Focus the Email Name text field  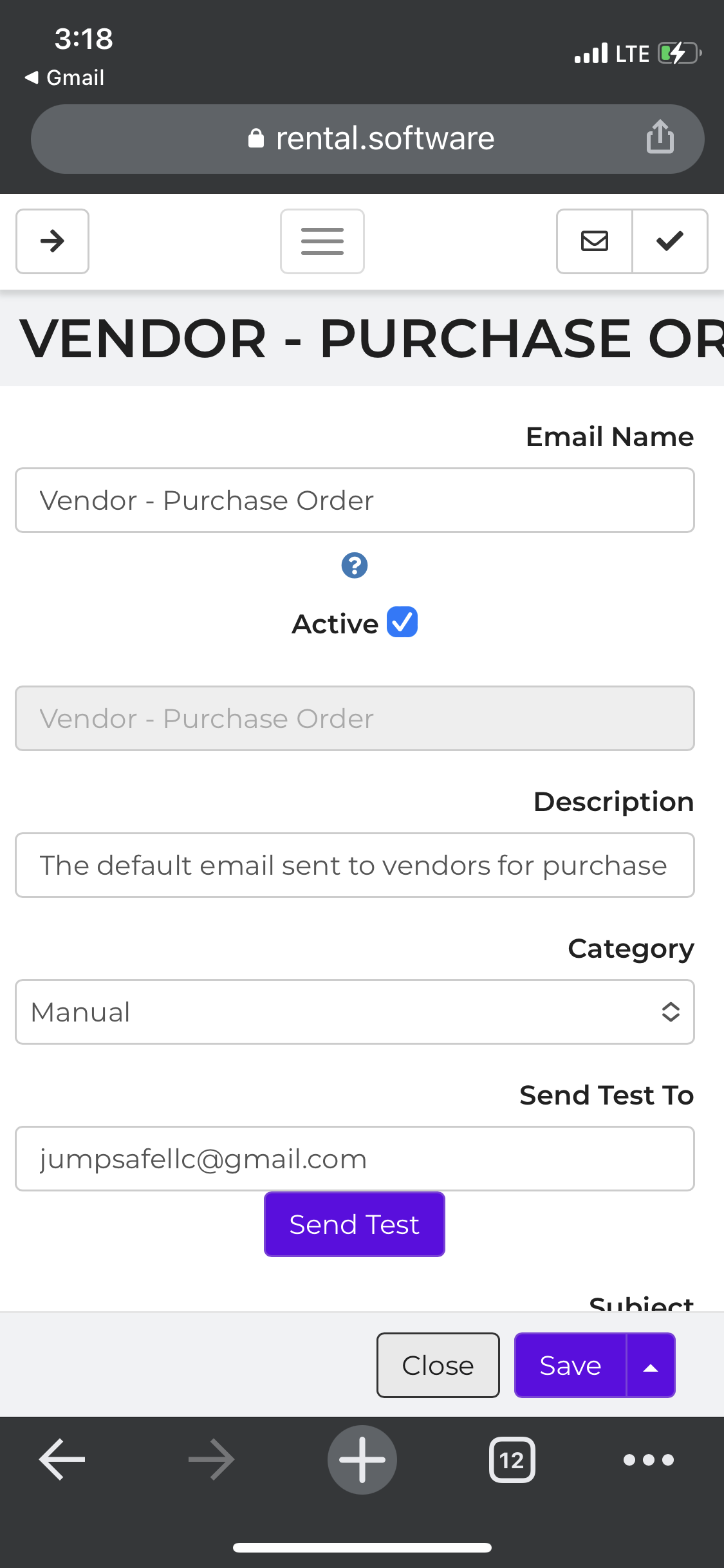(x=354, y=500)
